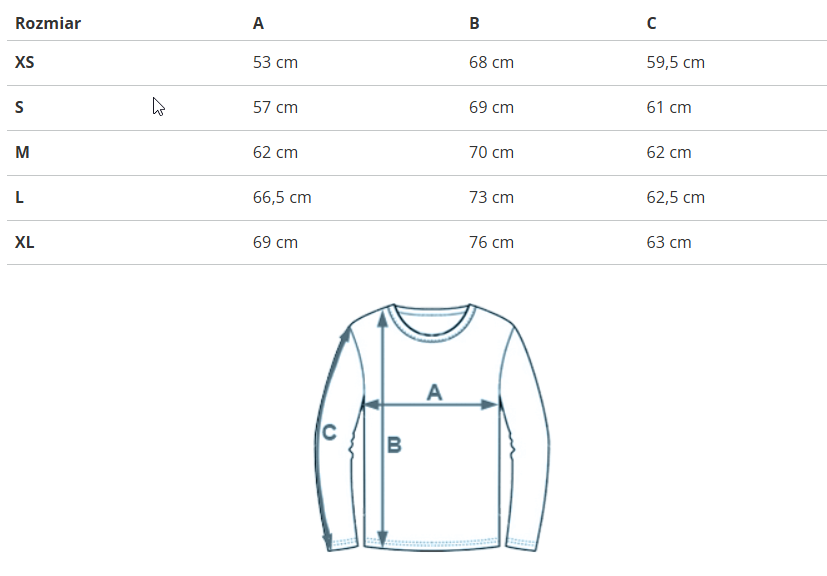Select the 66,5 cm cell

282,197
